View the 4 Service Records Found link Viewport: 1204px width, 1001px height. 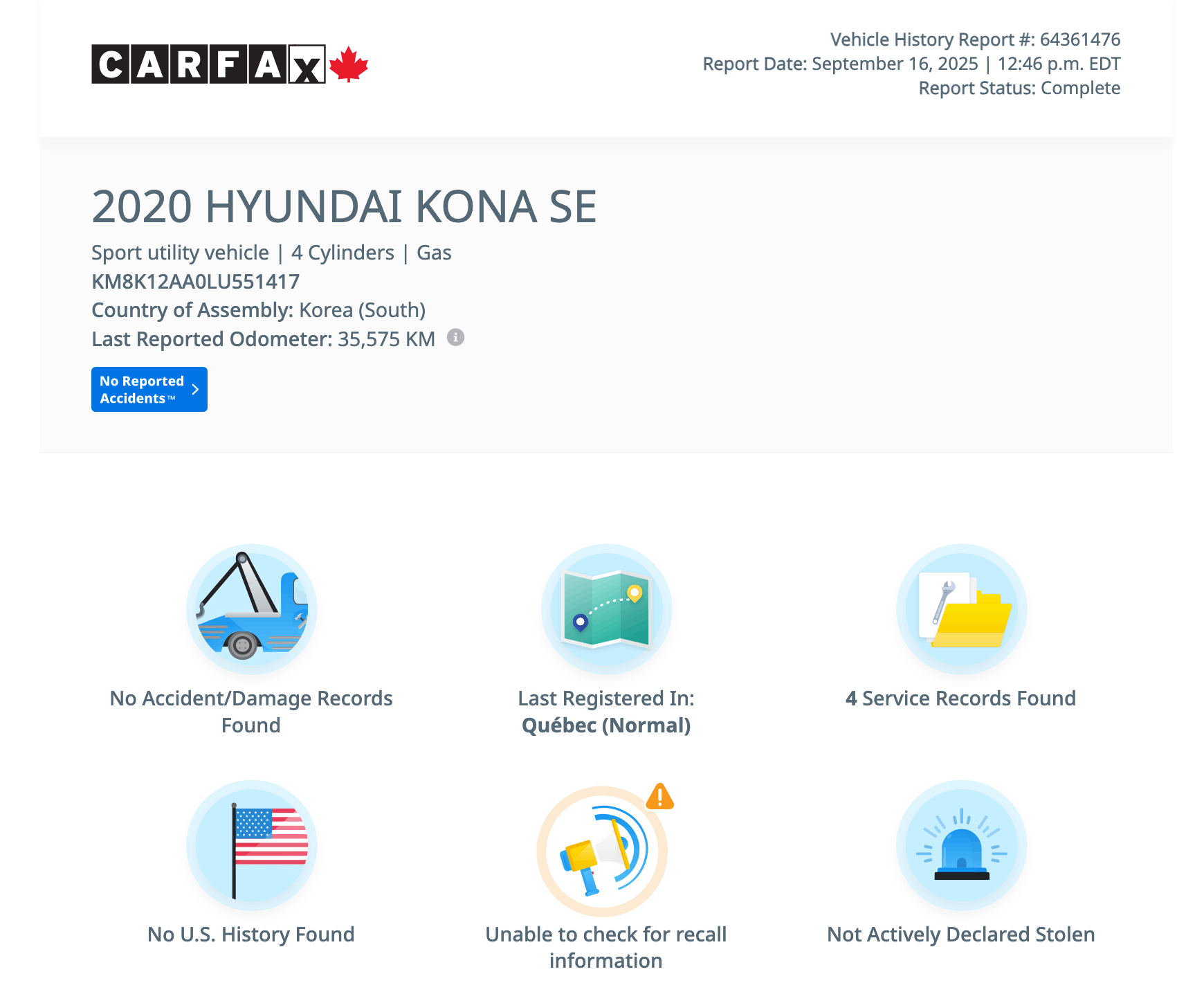(960, 698)
